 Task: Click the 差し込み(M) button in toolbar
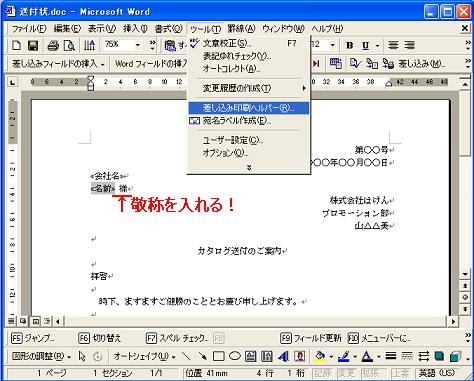pos(413,64)
